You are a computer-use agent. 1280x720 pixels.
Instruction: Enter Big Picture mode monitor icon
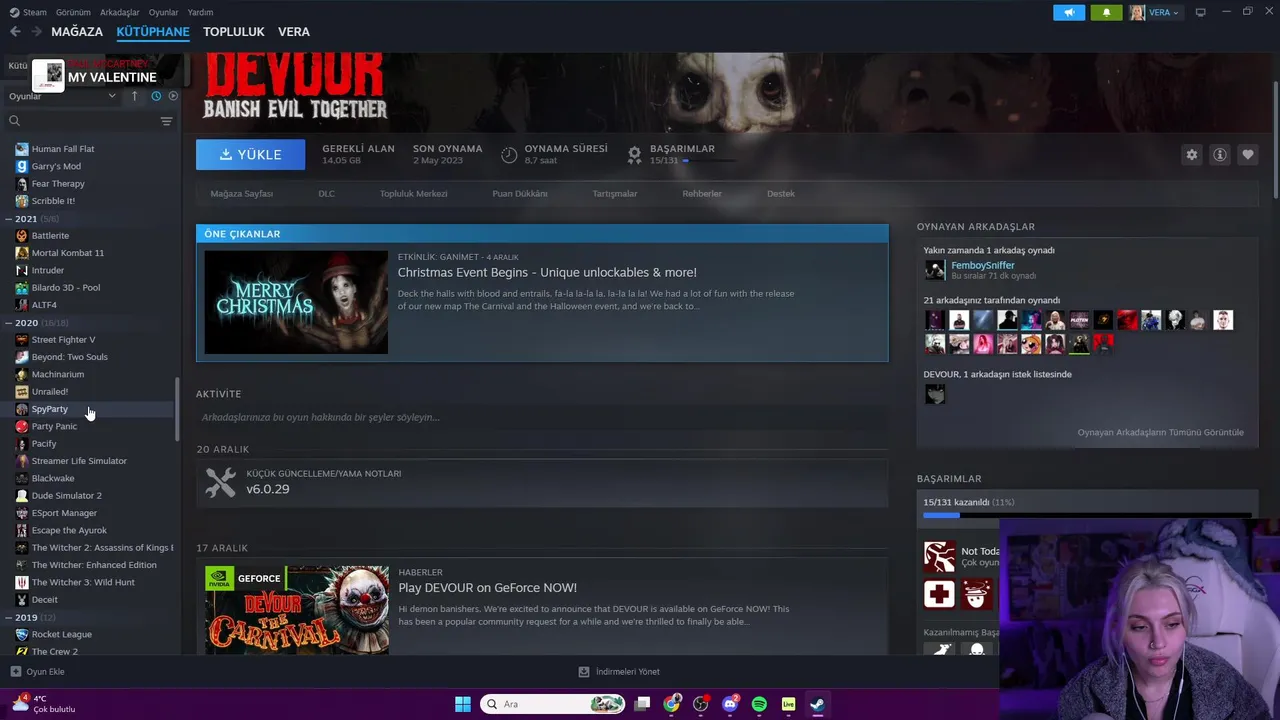click(1200, 12)
